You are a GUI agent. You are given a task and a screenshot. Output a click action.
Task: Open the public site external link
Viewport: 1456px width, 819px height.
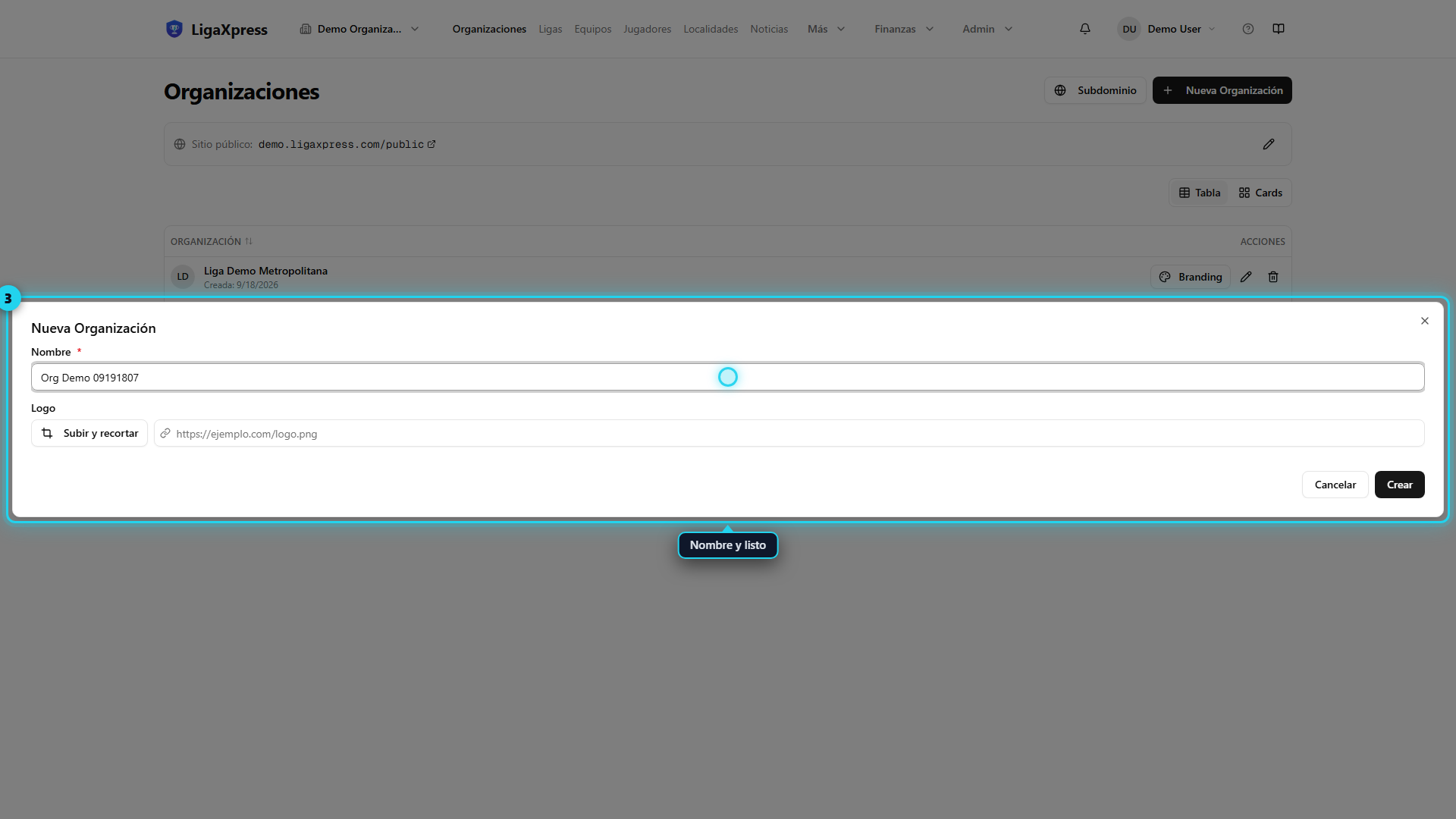tap(431, 144)
